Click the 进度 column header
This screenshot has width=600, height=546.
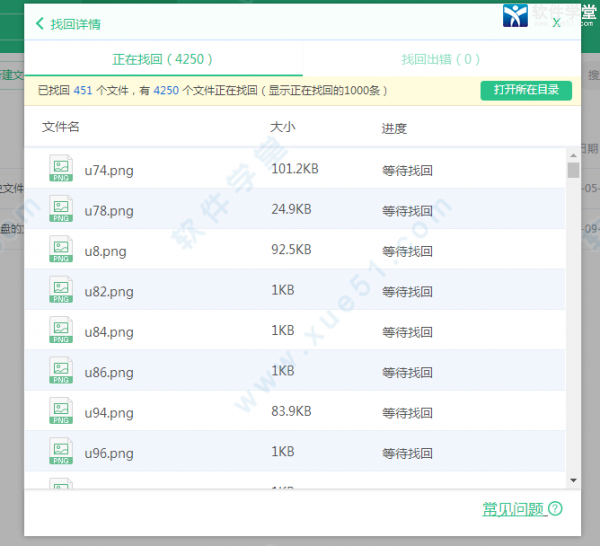pyautogui.click(x=394, y=128)
